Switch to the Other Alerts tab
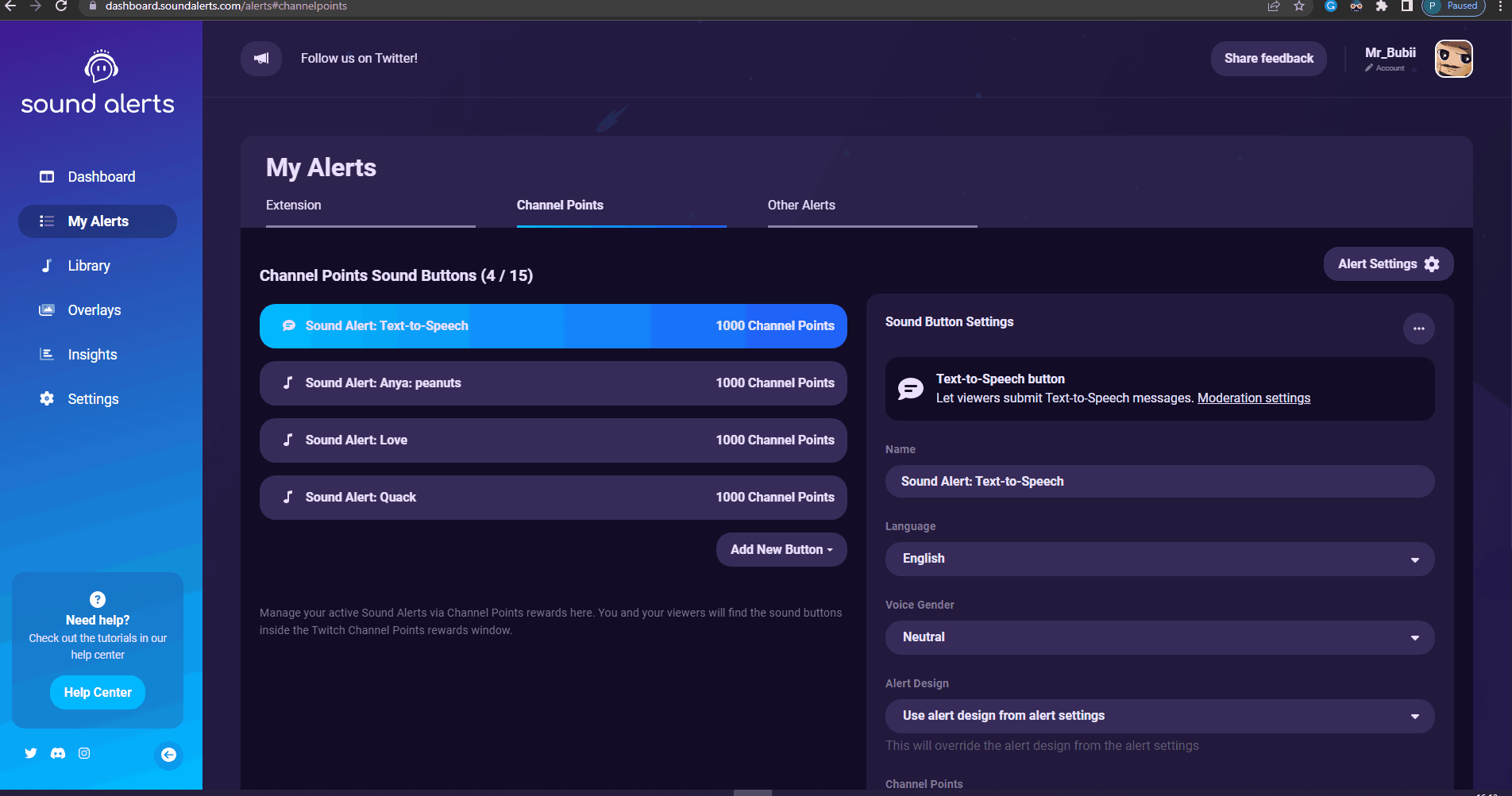Image resolution: width=1512 pixels, height=796 pixels. coord(801,205)
